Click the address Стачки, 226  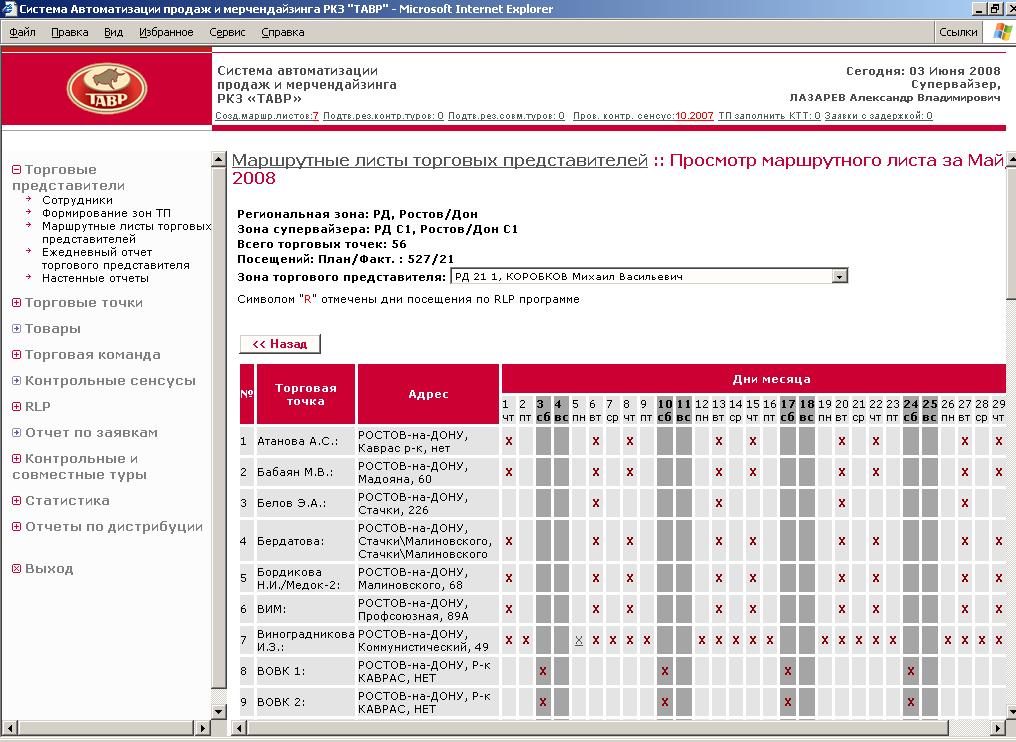coord(393,510)
